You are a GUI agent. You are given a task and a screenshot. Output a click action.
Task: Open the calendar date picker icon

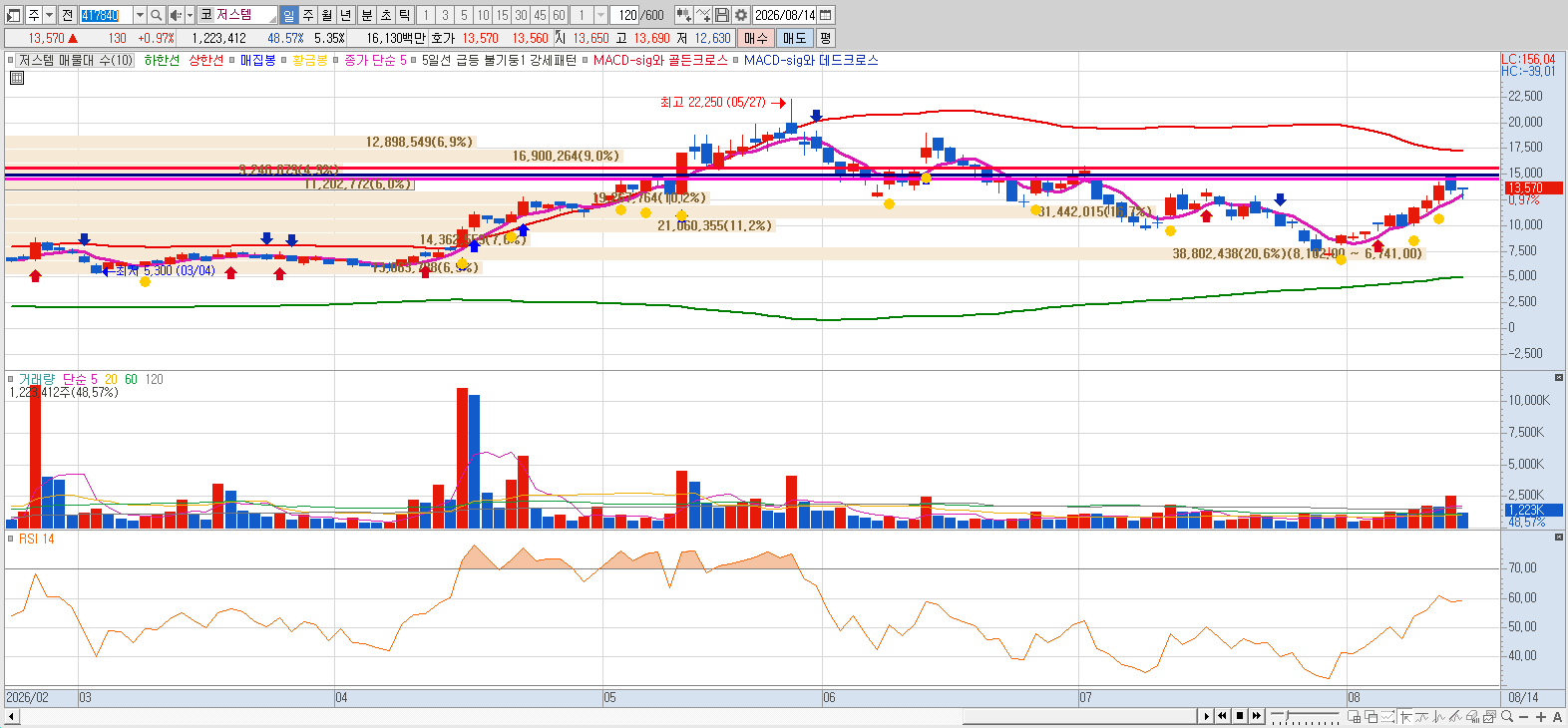tap(825, 15)
